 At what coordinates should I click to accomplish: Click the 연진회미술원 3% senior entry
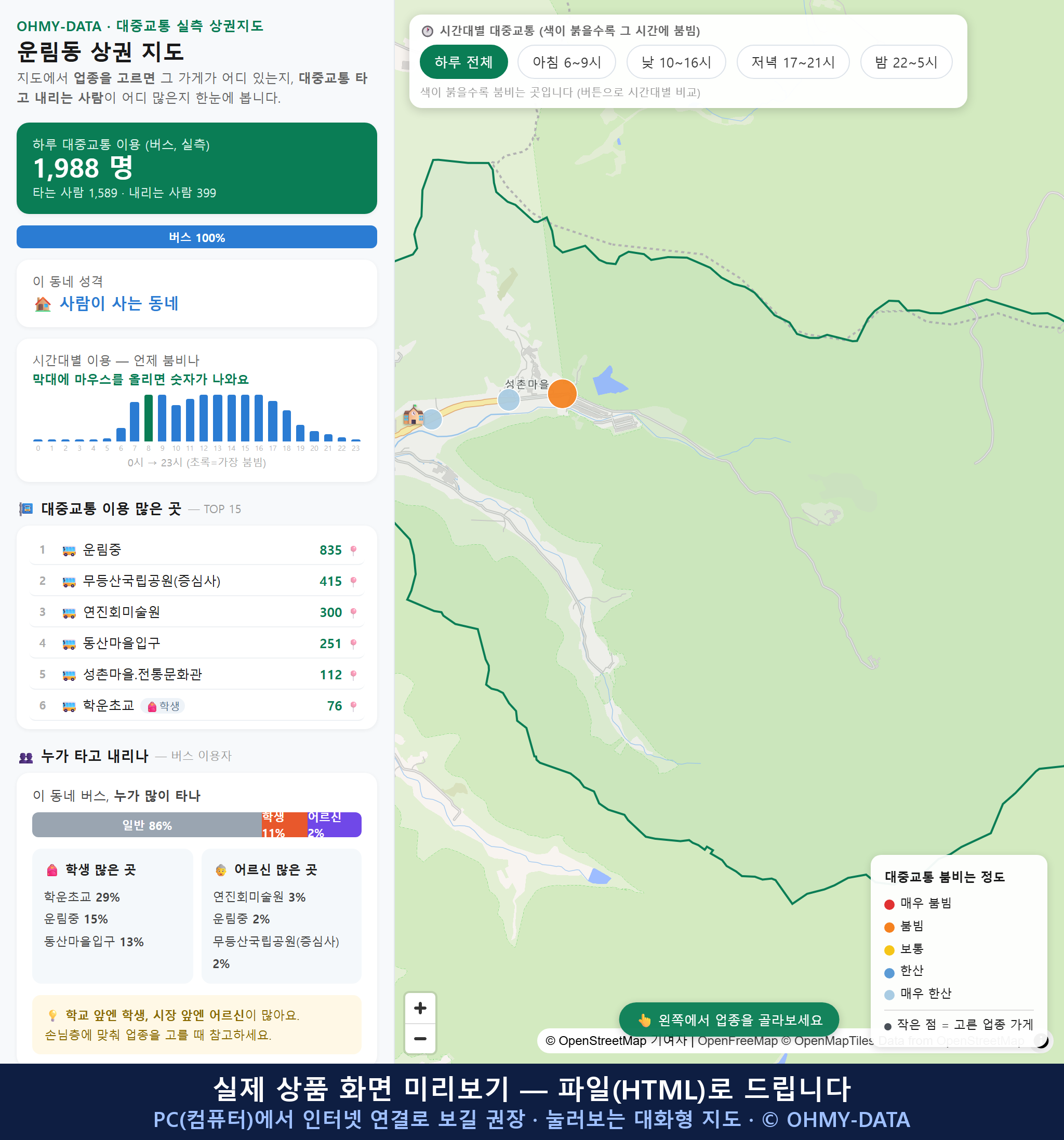(259, 897)
